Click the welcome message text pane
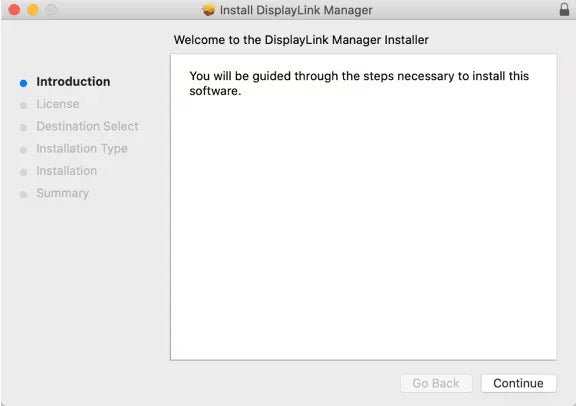 pos(363,207)
